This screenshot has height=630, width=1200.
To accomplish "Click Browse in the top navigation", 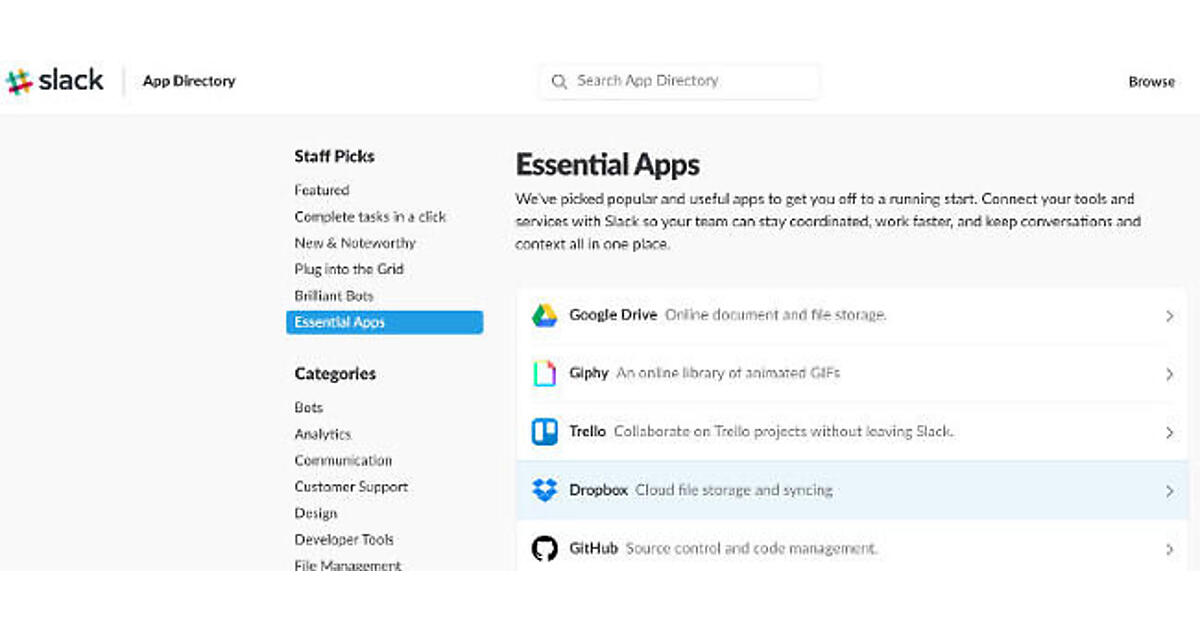I will pyautogui.click(x=1151, y=82).
